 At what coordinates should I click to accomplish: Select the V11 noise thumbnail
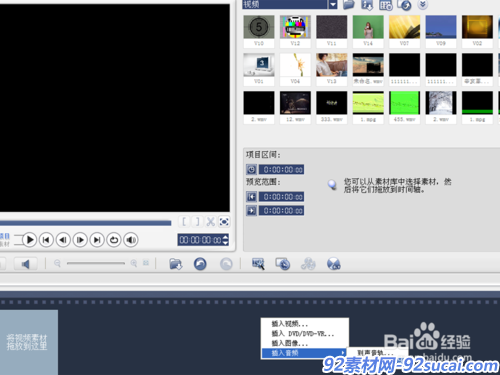pos(332,27)
